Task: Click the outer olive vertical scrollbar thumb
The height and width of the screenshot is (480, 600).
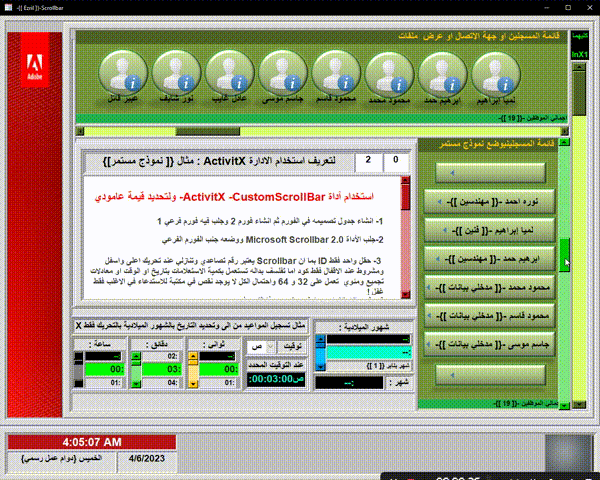Action: [x=579, y=93]
